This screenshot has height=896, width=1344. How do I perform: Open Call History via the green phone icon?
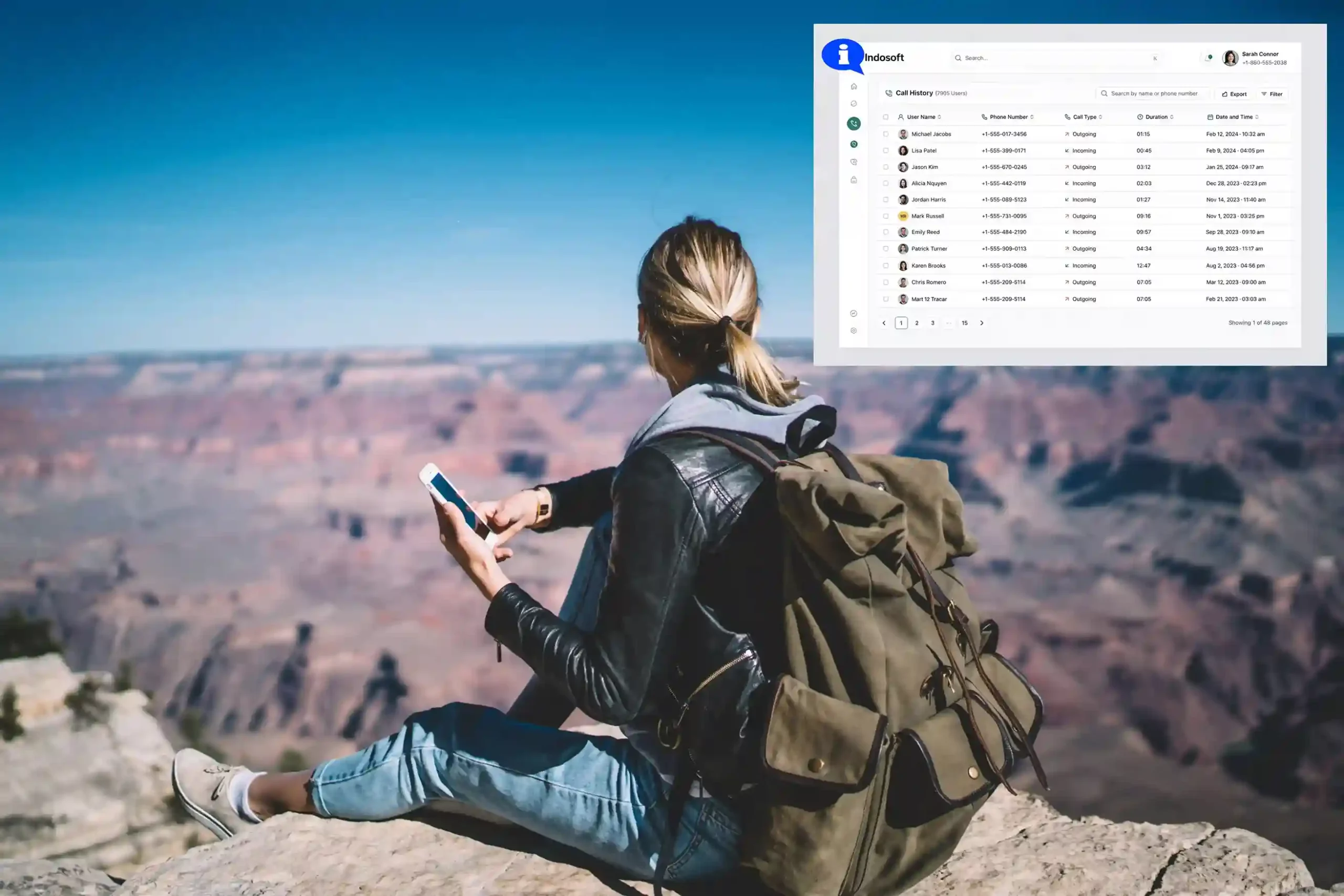click(x=854, y=123)
